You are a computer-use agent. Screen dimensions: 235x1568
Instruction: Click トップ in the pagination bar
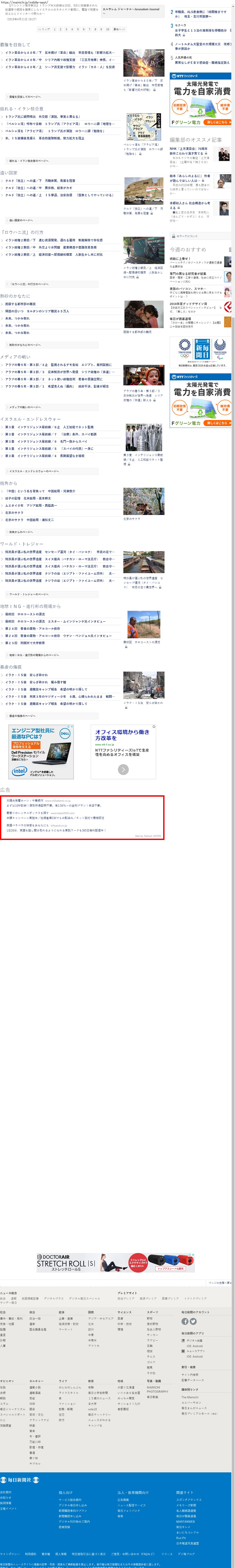click(44, 29)
